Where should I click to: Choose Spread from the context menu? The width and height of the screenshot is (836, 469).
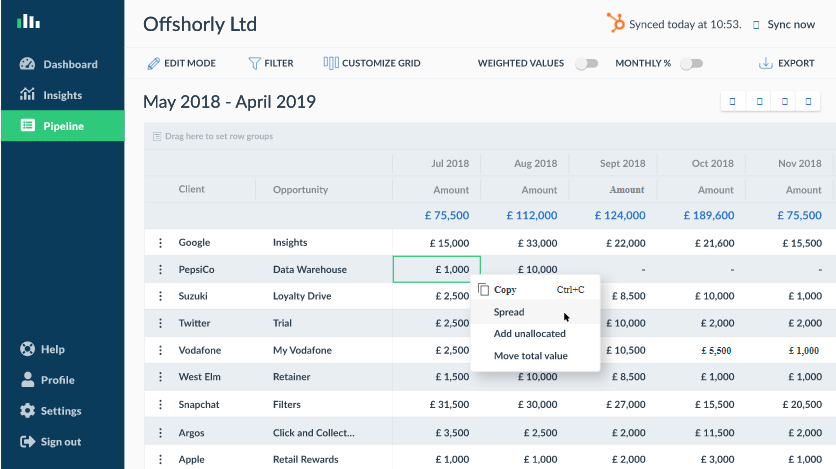[x=535, y=312]
